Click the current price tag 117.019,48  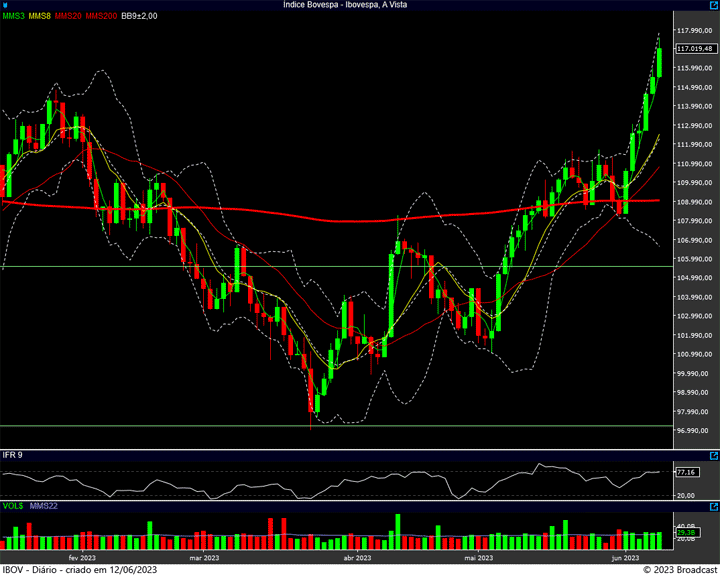[694, 48]
